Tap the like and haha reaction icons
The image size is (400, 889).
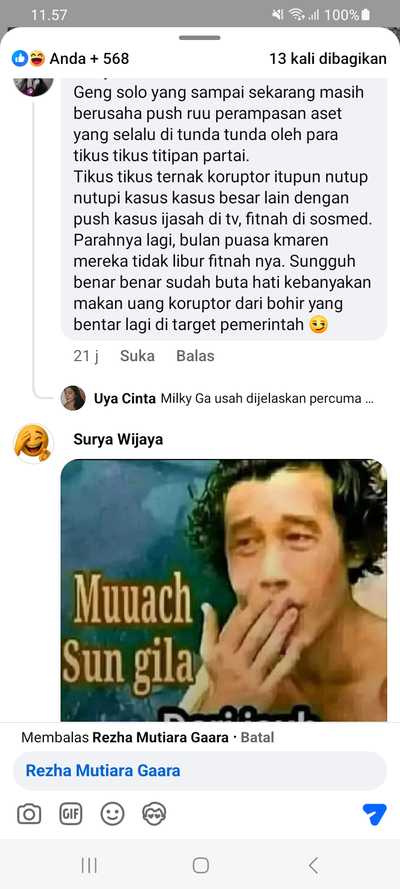(28, 58)
